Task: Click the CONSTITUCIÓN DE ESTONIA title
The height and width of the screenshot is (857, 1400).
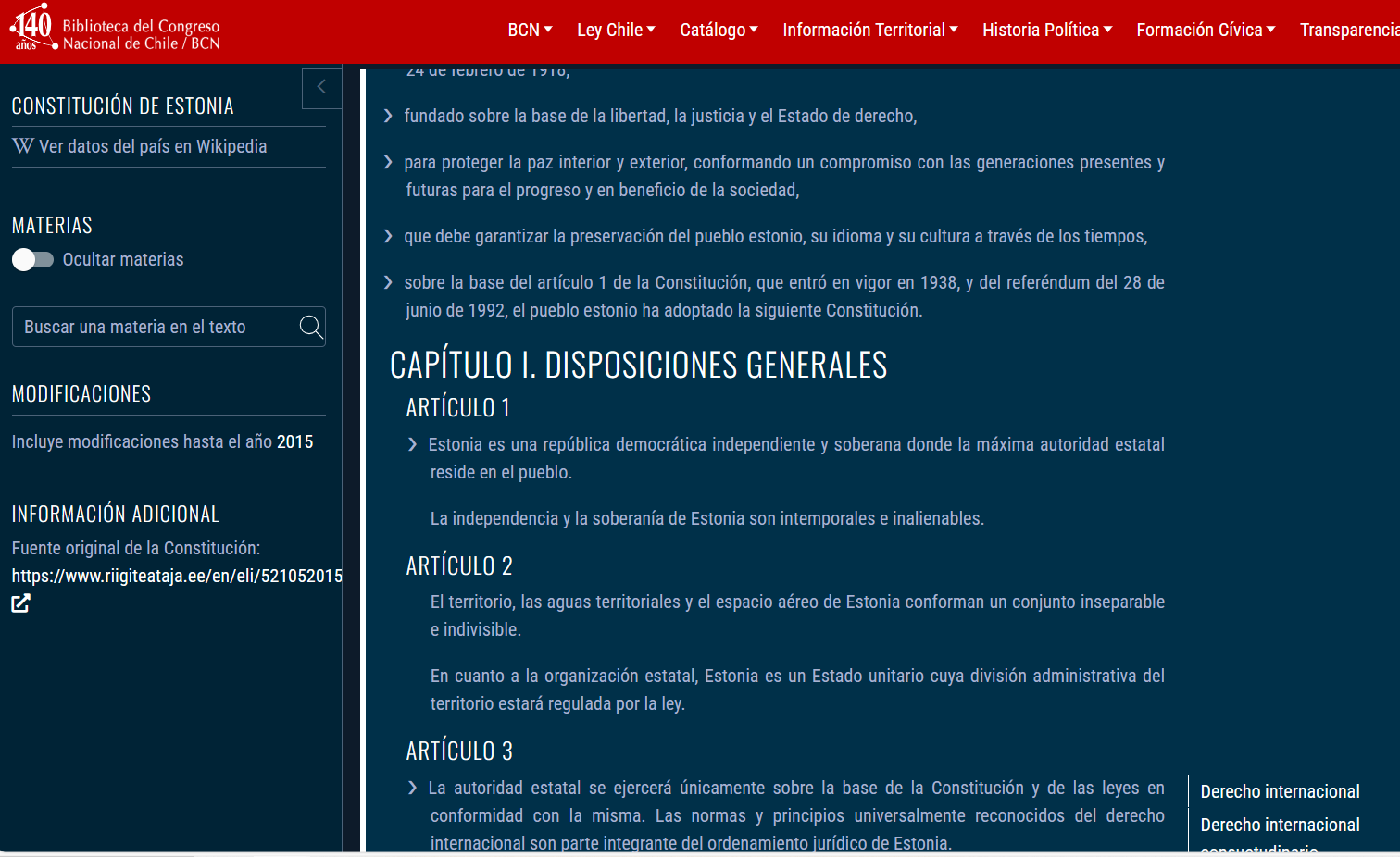Action: [122, 106]
